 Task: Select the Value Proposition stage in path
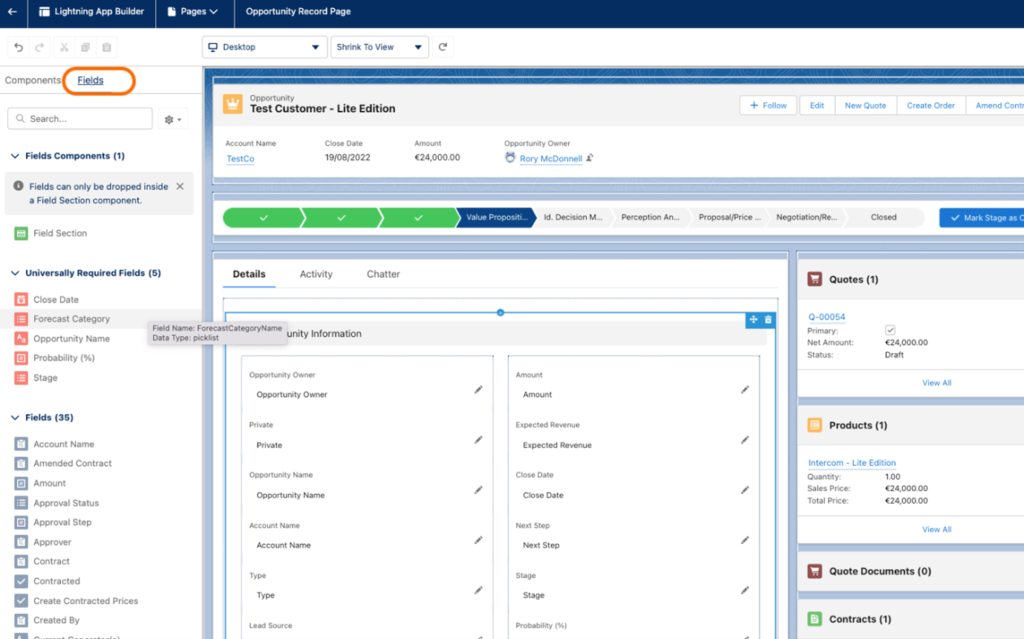point(496,217)
